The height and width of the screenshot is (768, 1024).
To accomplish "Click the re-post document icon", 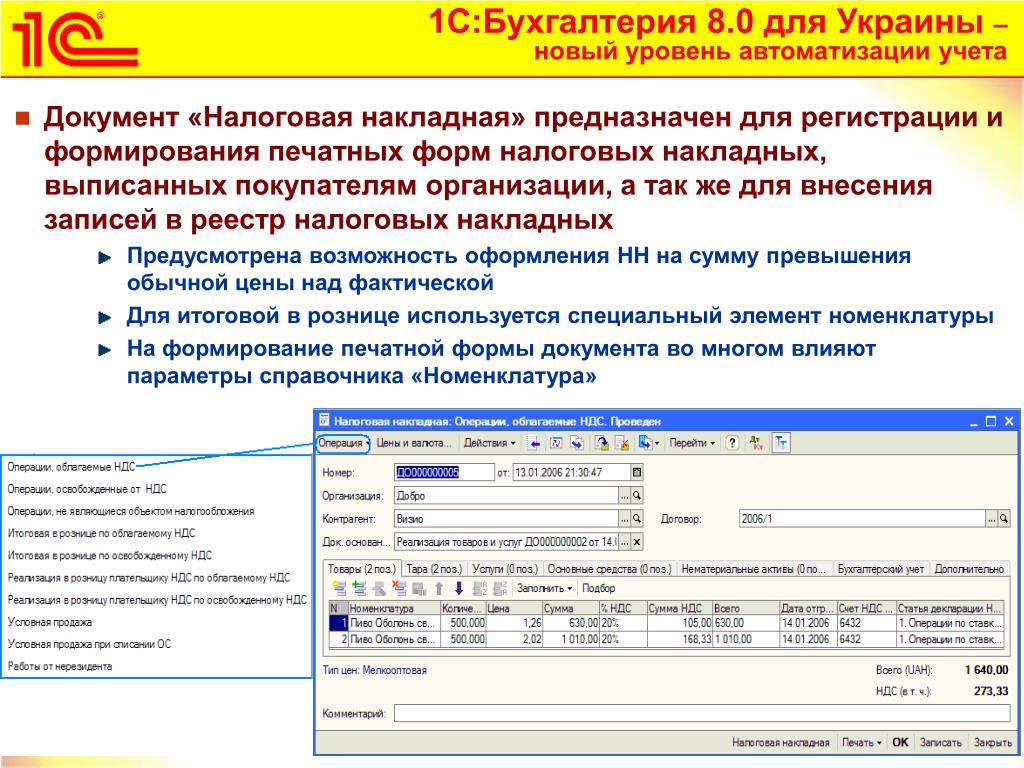I will pyautogui.click(x=556, y=443).
